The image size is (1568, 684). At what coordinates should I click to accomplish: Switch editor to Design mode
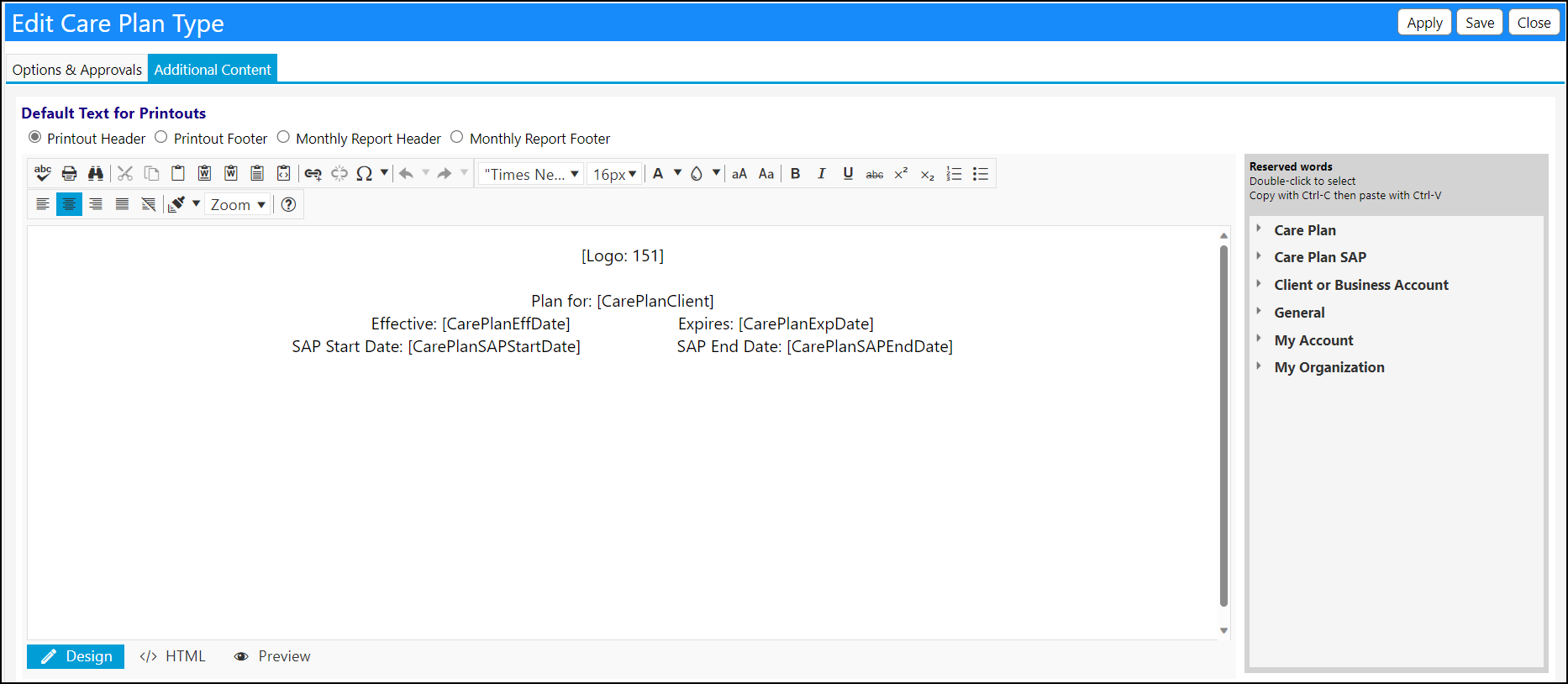coord(76,656)
